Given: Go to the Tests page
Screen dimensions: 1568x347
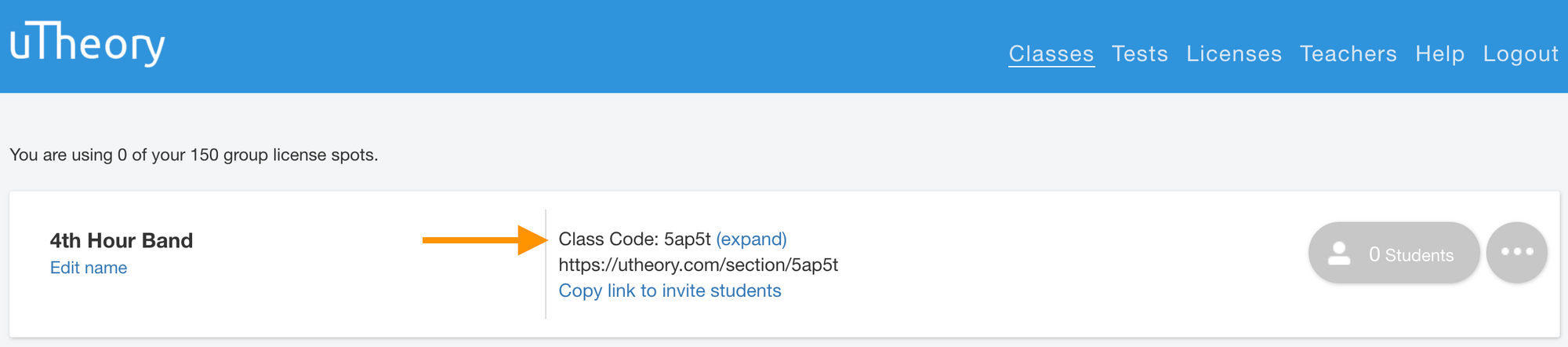Looking at the screenshot, I should click(x=1140, y=53).
